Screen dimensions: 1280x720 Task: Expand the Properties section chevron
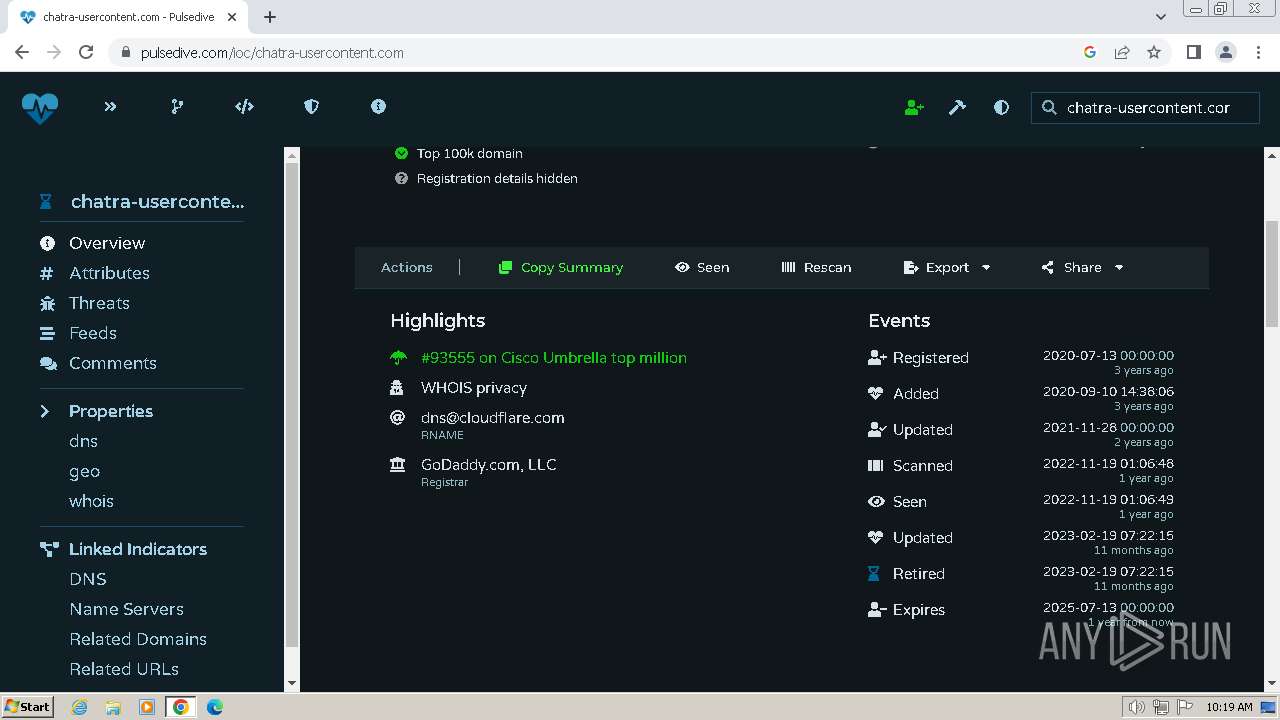point(45,411)
